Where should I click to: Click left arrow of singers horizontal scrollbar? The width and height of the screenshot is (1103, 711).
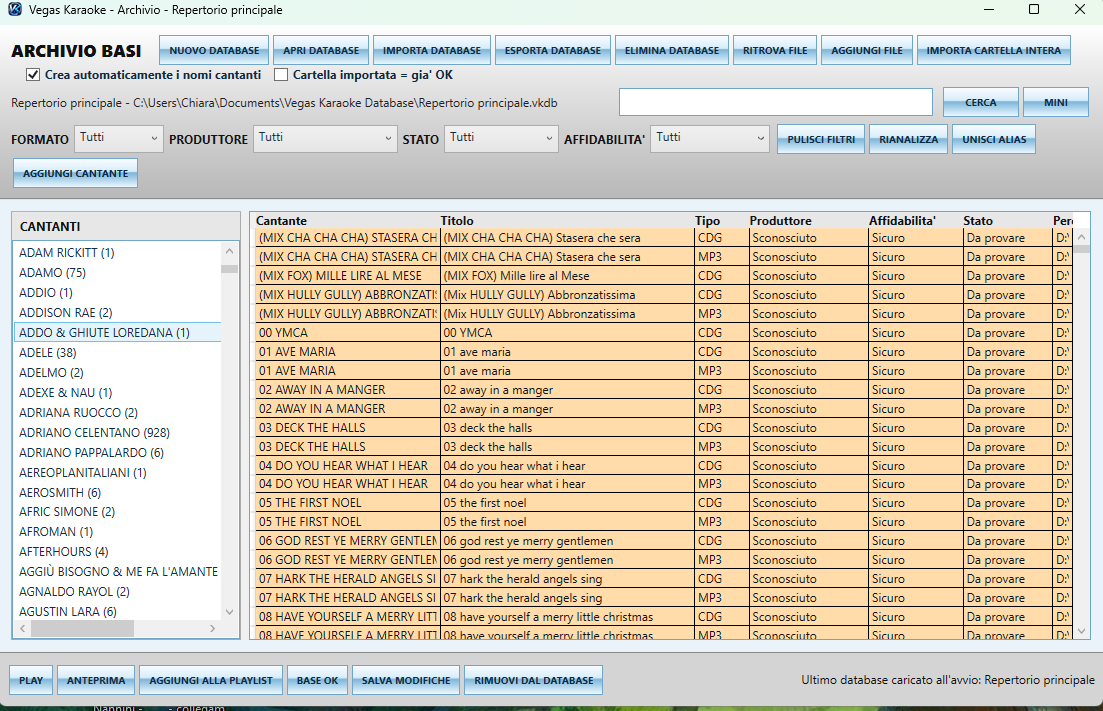23,628
